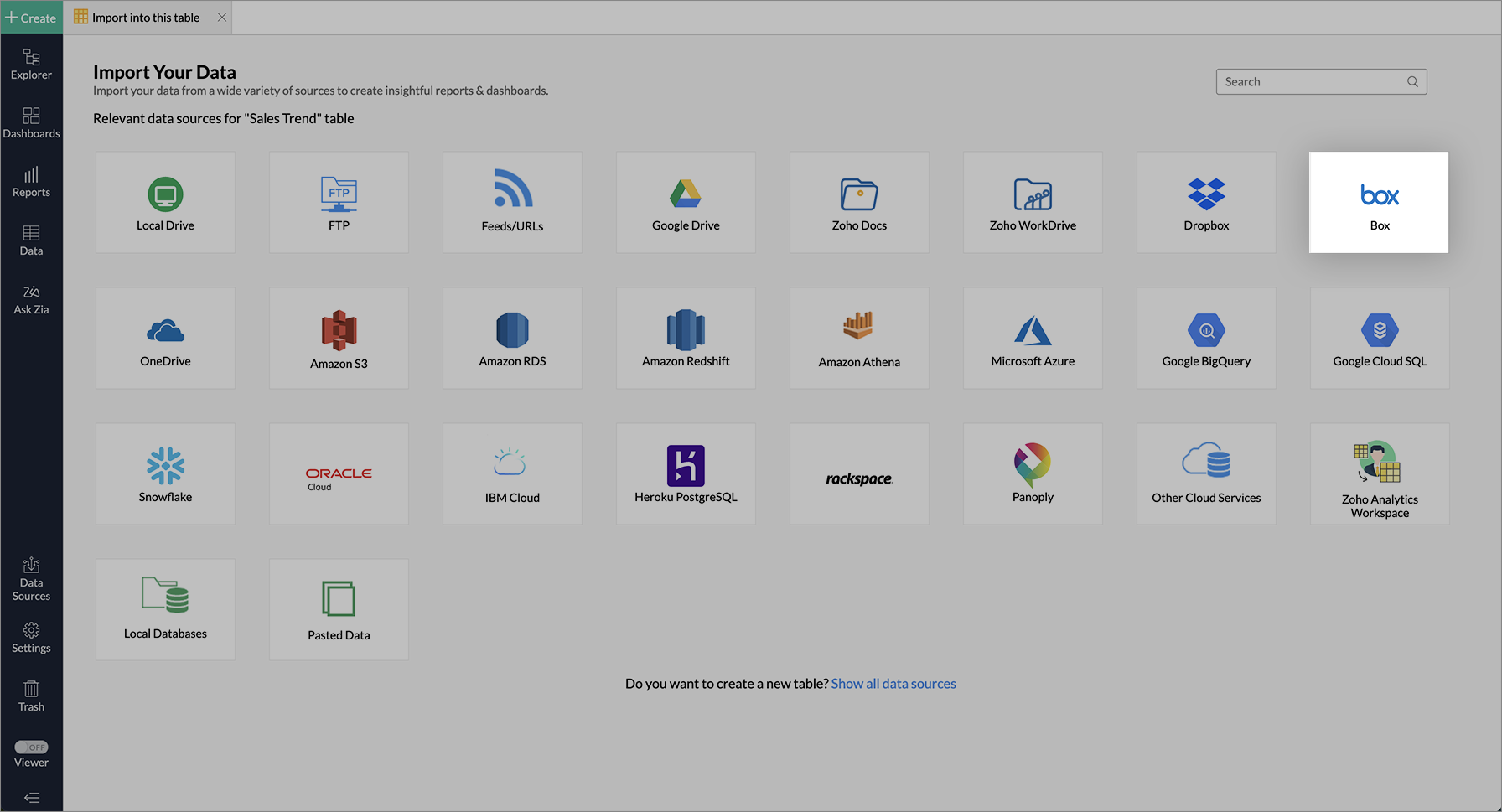Open the Create menu

(x=31, y=18)
